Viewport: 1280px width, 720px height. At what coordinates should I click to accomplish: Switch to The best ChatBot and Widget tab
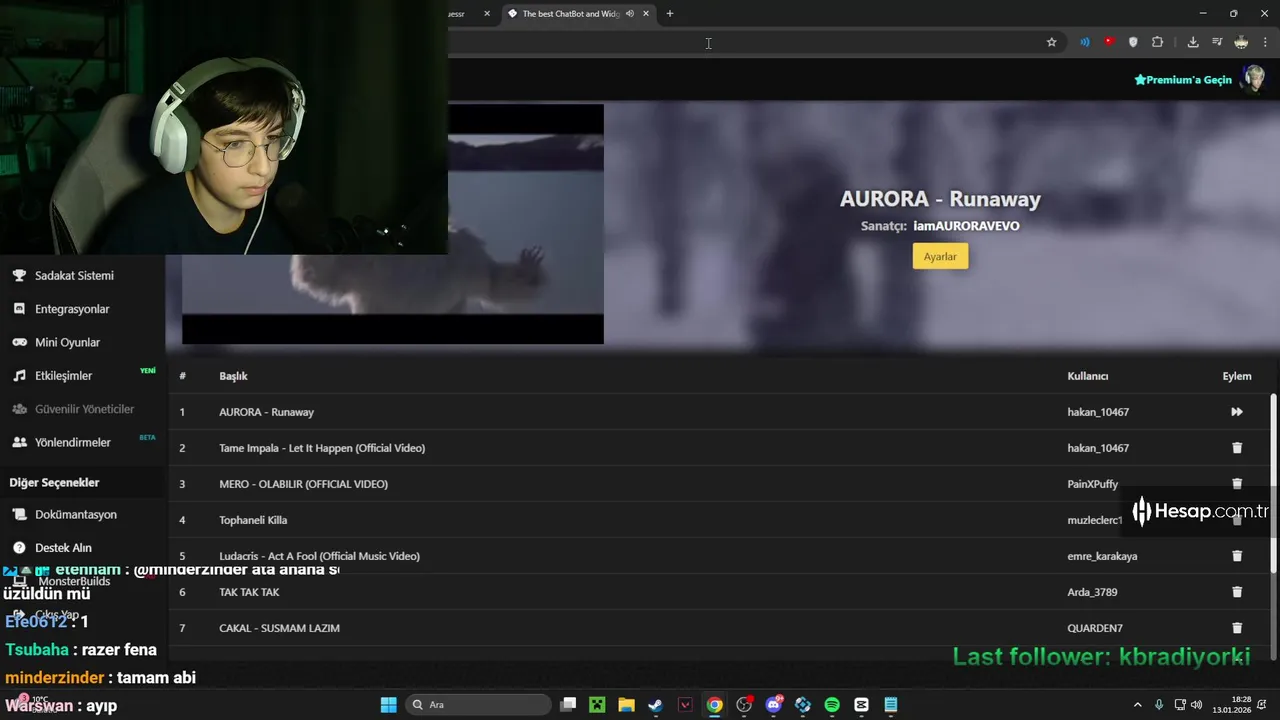point(570,14)
